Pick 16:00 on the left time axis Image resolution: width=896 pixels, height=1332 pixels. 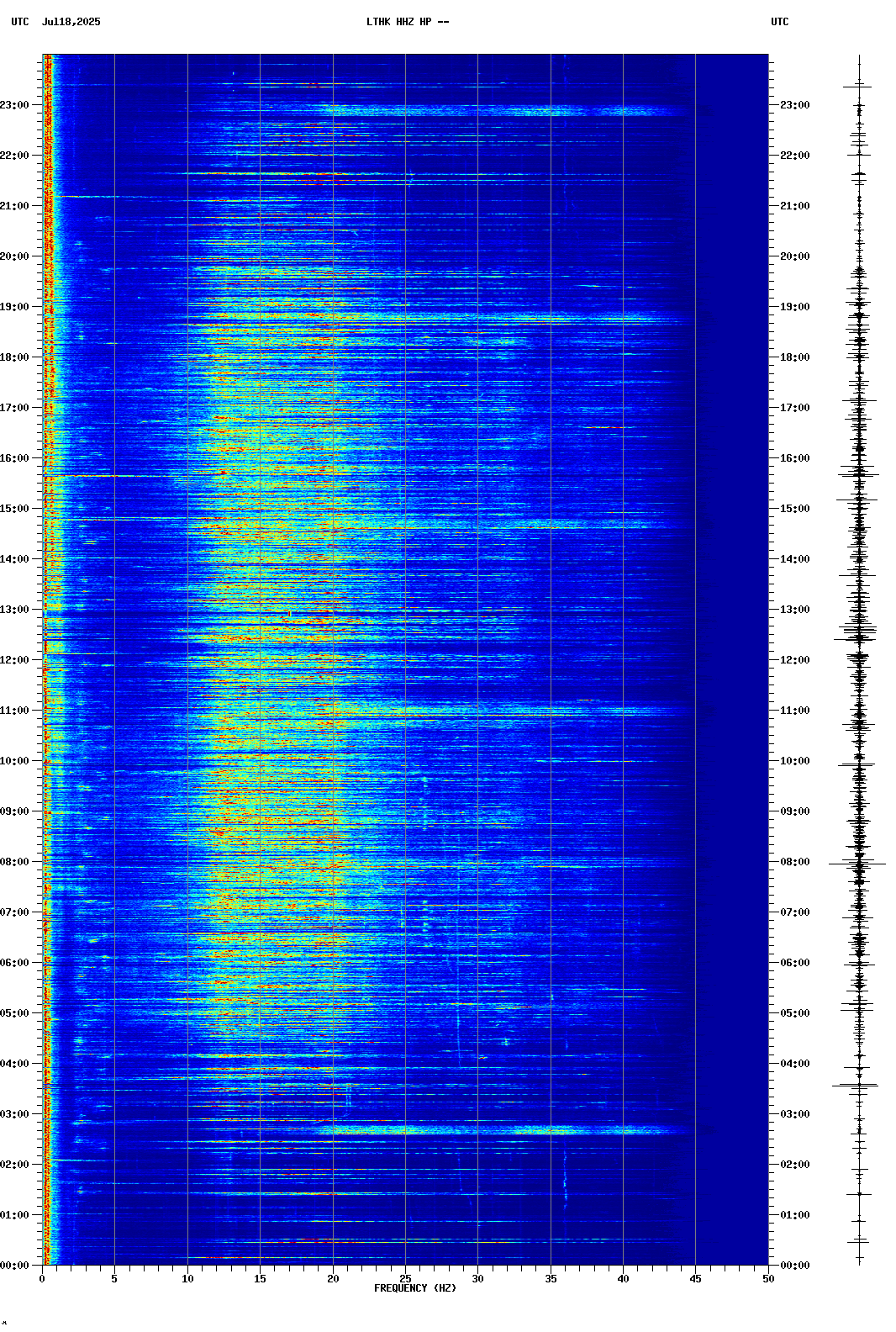(x=14, y=458)
